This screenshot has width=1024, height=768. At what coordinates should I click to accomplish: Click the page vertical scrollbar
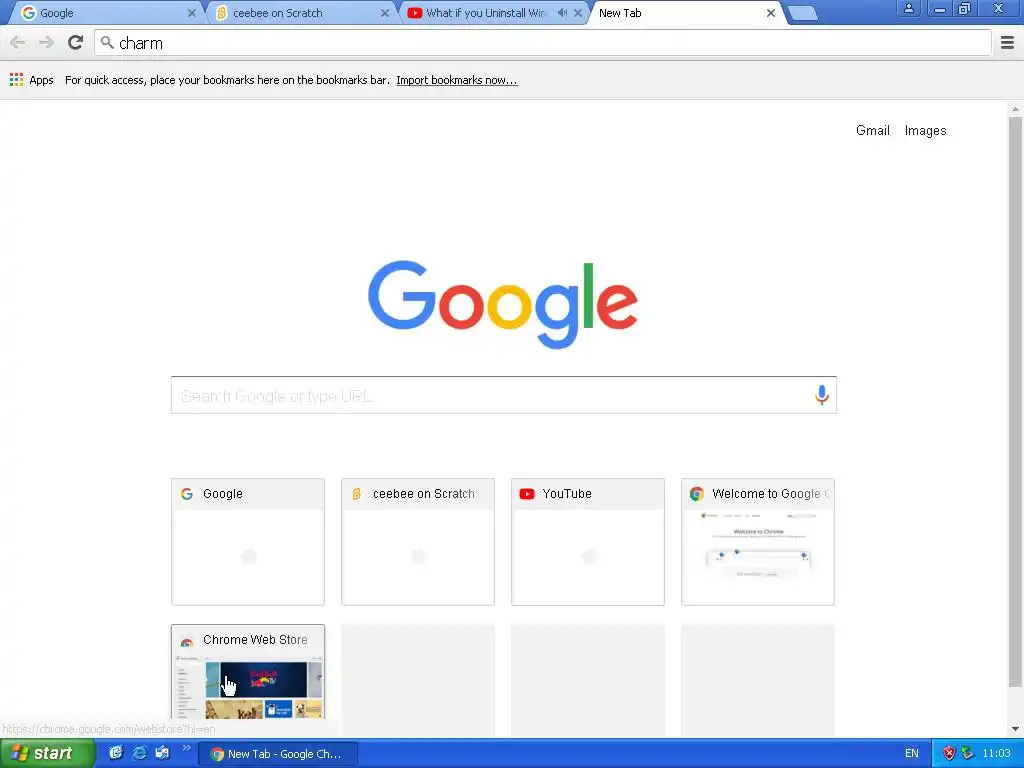pos(1015,402)
